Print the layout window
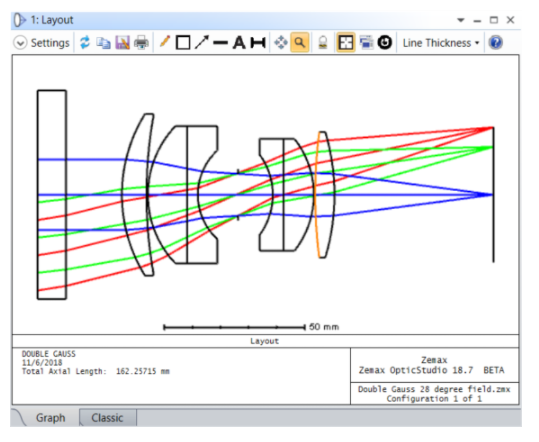The width and height of the screenshot is (539, 442). 141,43
